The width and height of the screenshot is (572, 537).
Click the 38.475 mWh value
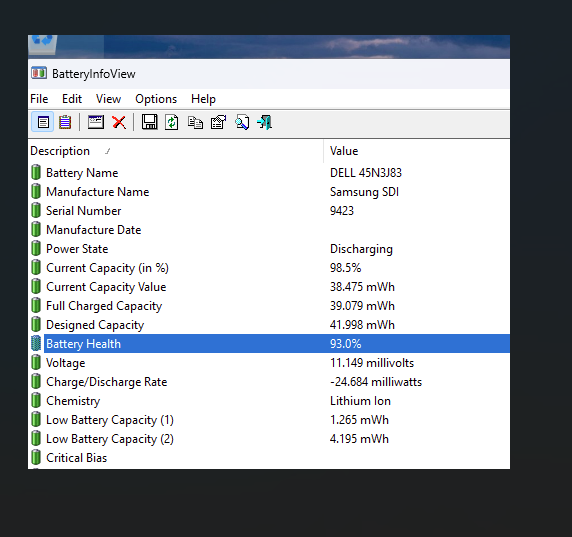(362, 286)
